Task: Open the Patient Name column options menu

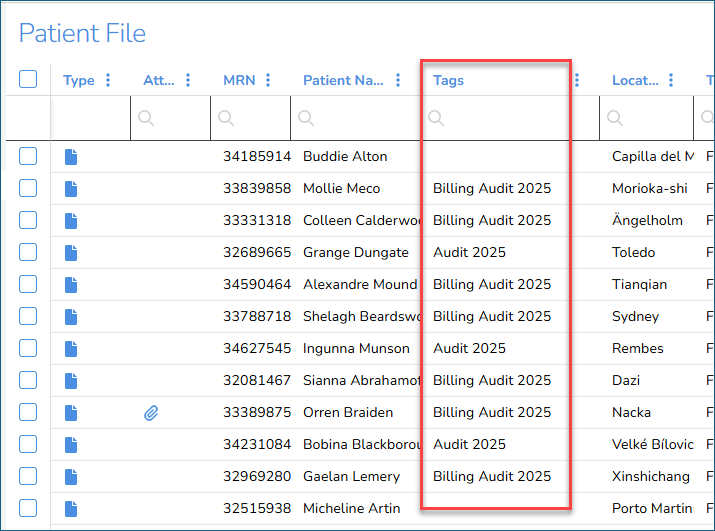Action: (398, 80)
